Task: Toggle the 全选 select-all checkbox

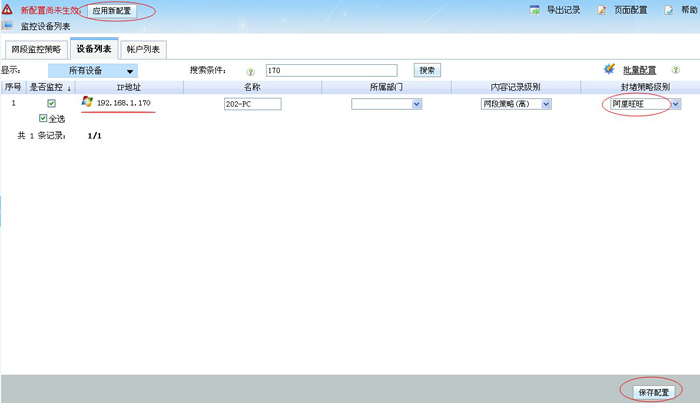Action: click(43, 118)
